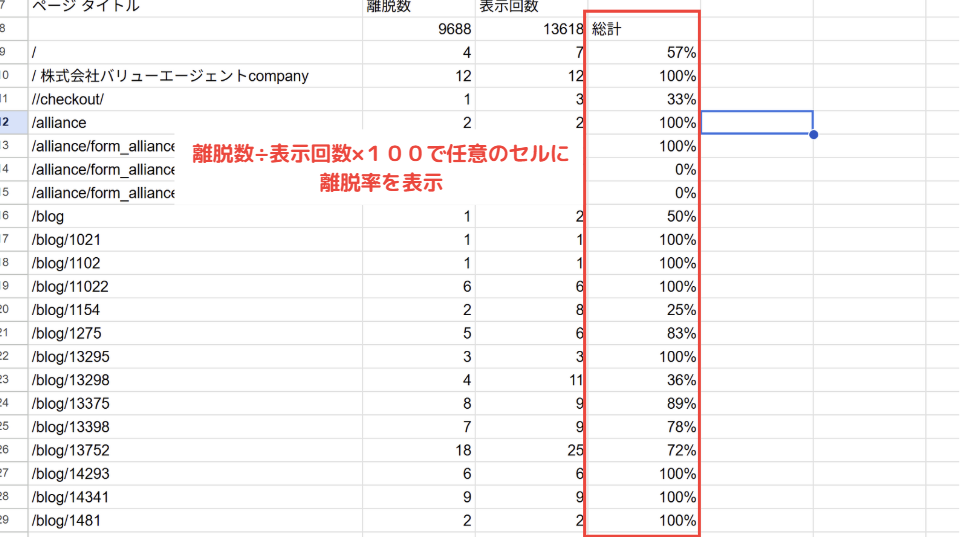973x537 pixels.
Task: Click the 33% value cell
Action: (643, 99)
